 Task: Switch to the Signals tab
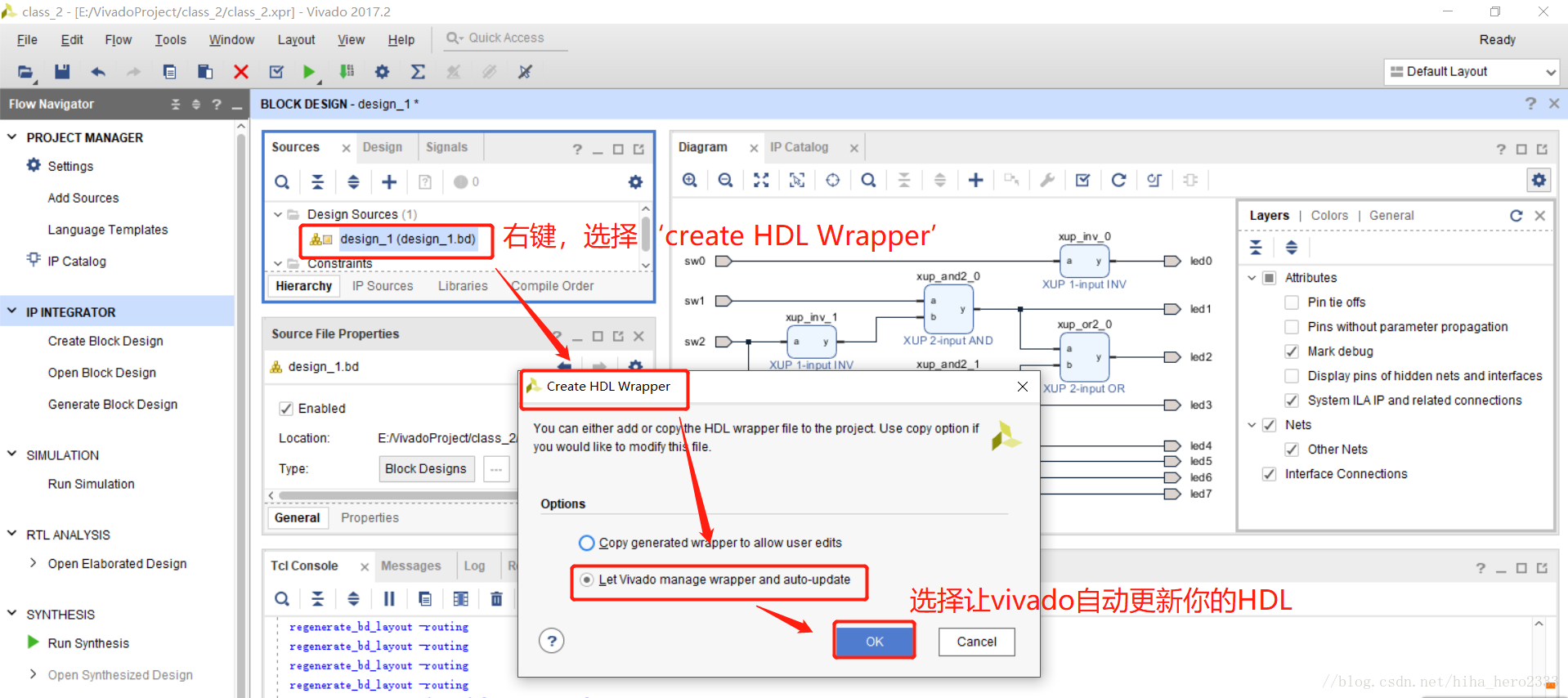coord(446,147)
